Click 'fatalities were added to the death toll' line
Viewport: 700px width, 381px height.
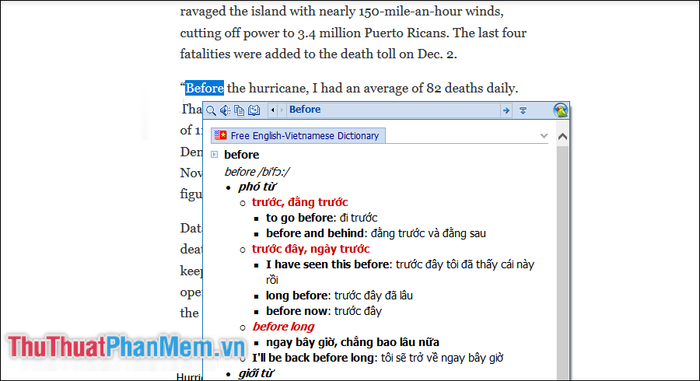(318, 54)
